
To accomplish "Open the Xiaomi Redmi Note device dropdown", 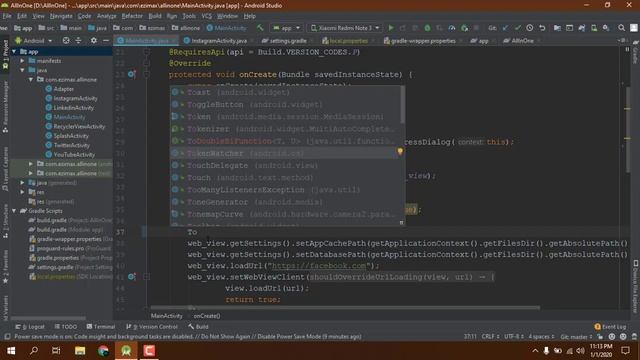I will click(x=345, y=28).
